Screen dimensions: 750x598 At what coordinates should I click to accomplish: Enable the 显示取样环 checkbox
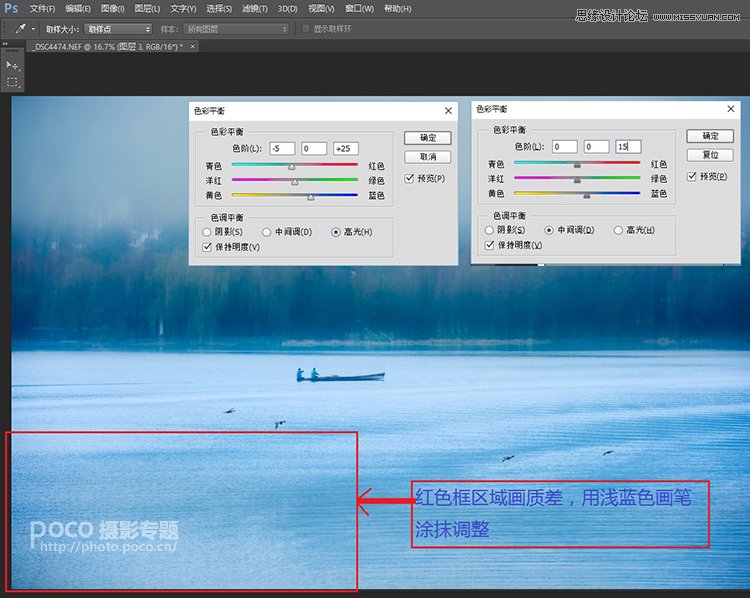click(x=306, y=29)
